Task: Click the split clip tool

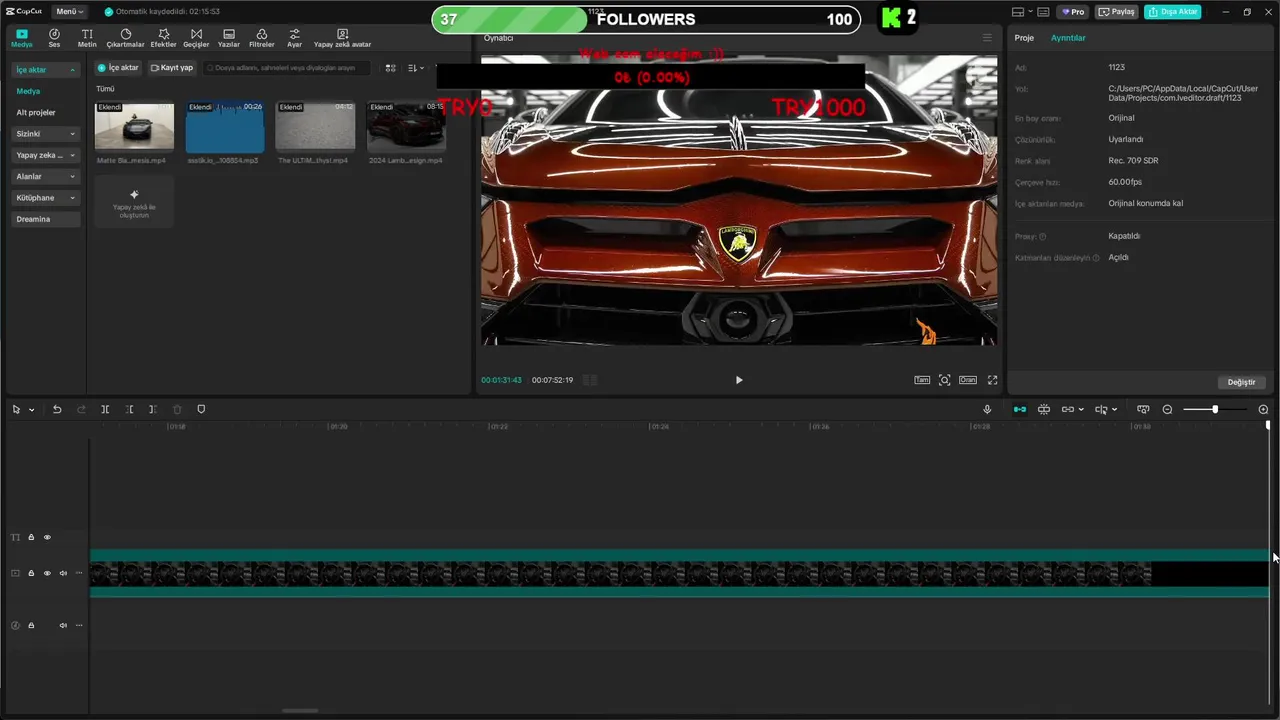Action: 105,409
